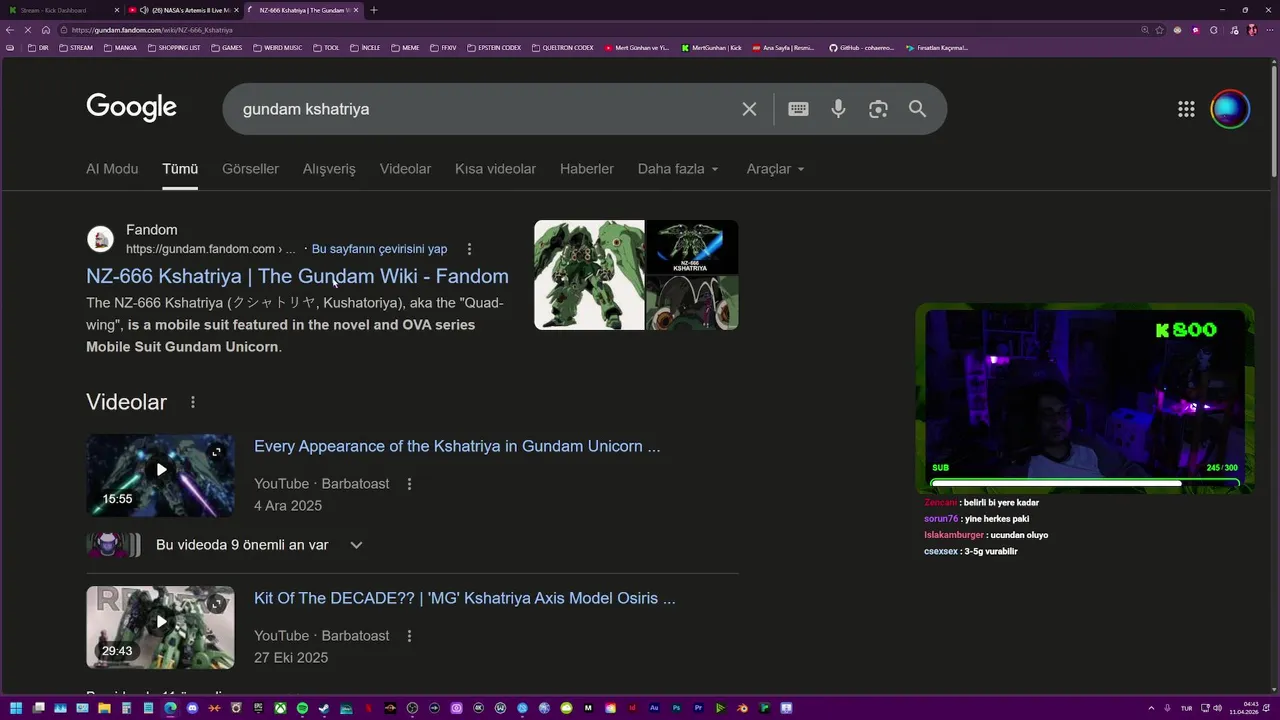Open Netflix from the taskbar

tap(368, 708)
